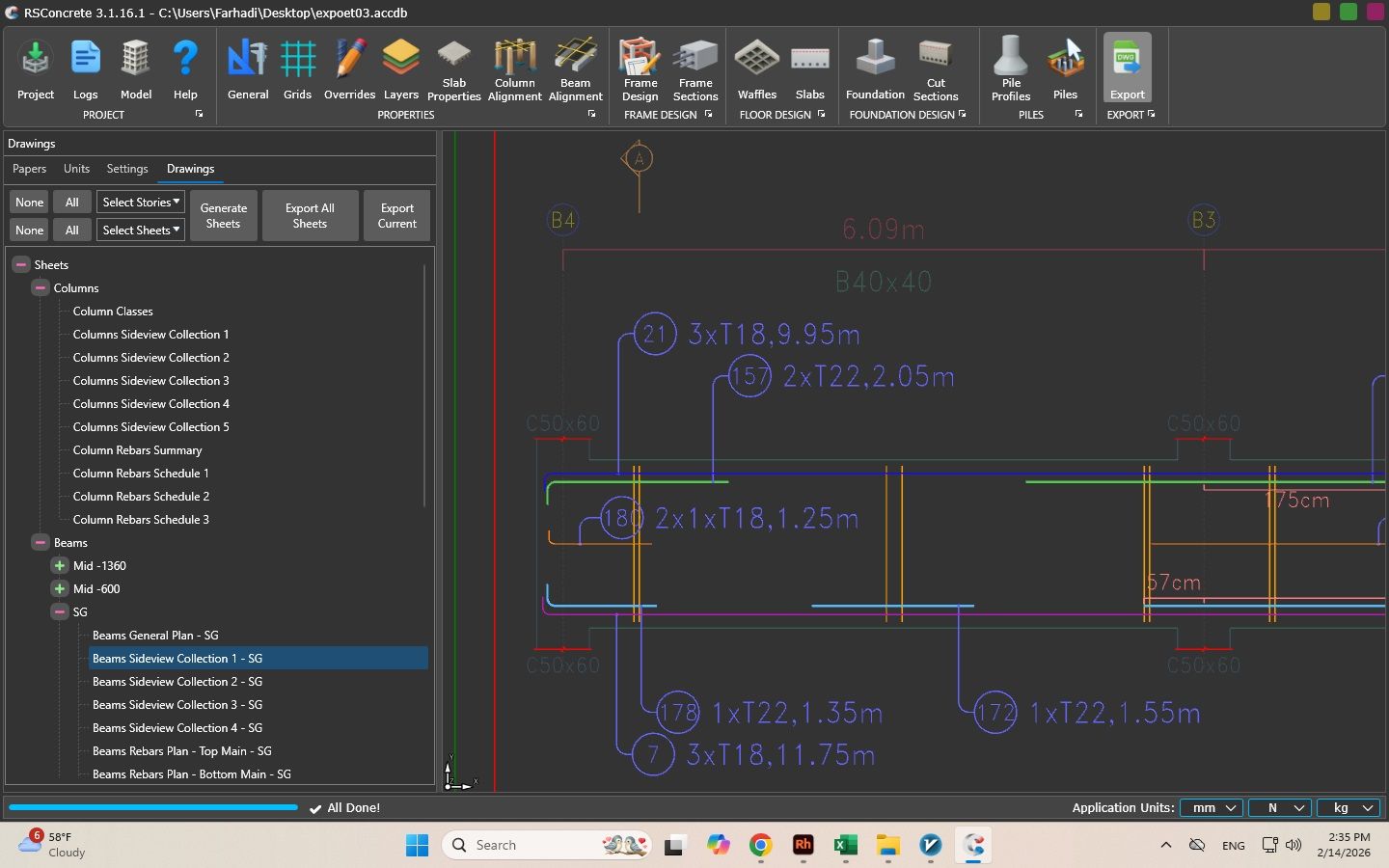
Task: Click the sheets tree vertical scrollbar
Action: coord(424,386)
